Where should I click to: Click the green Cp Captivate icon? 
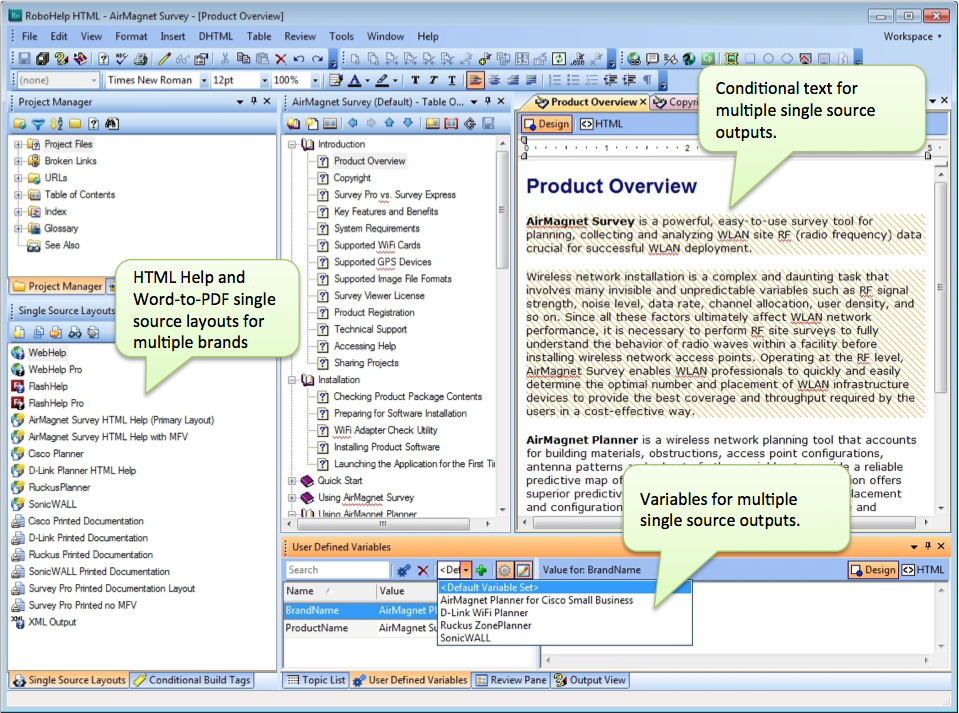click(x=708, y=59)
